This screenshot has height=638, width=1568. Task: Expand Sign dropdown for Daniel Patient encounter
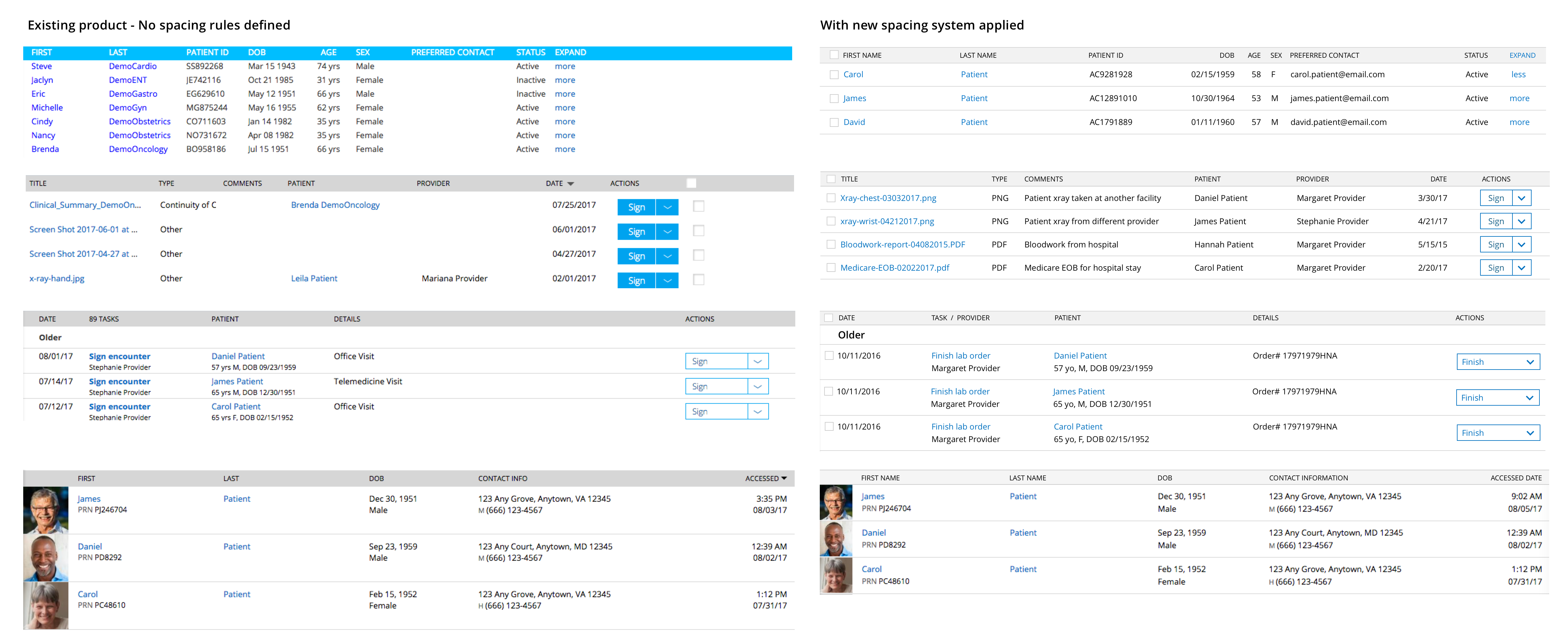[758, 362]
